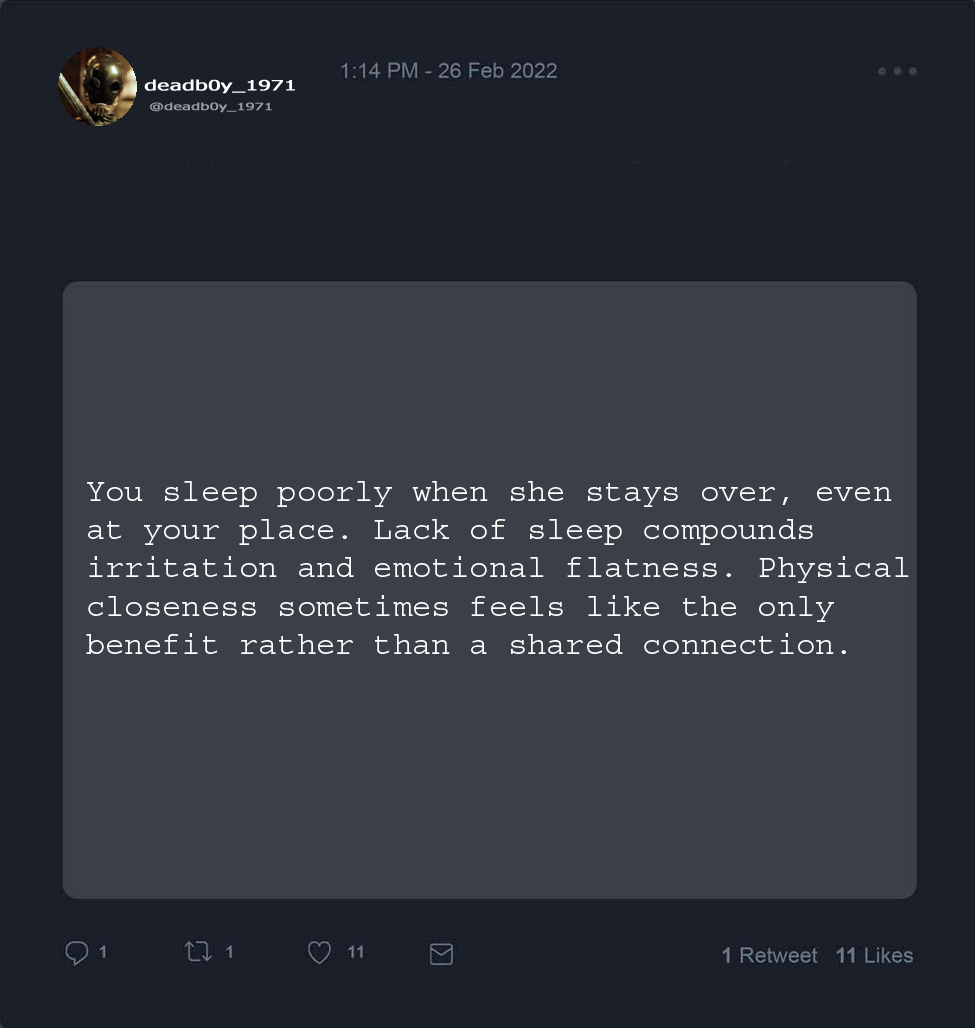
Task: Open the 1:14 PM - 26 Feb 2022 timestamp
Action: pyautogui.click(x=448, y=71)
